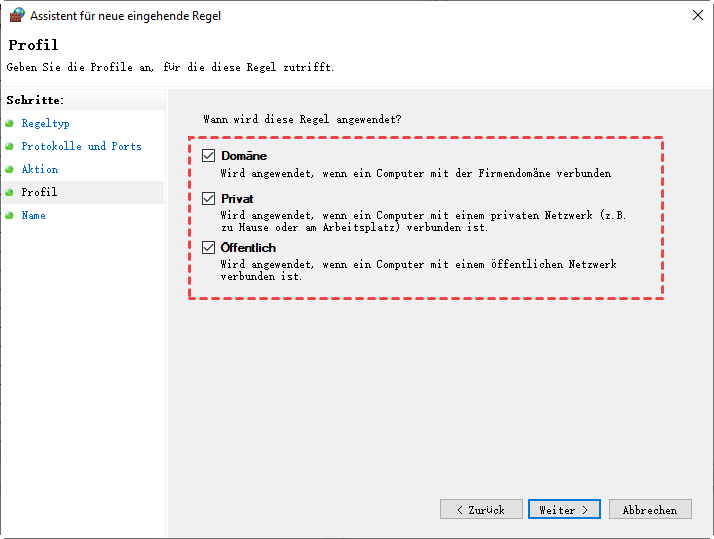
Task: Click green bullet beside Protokolle und Ports
Action: tap(10, 146)
